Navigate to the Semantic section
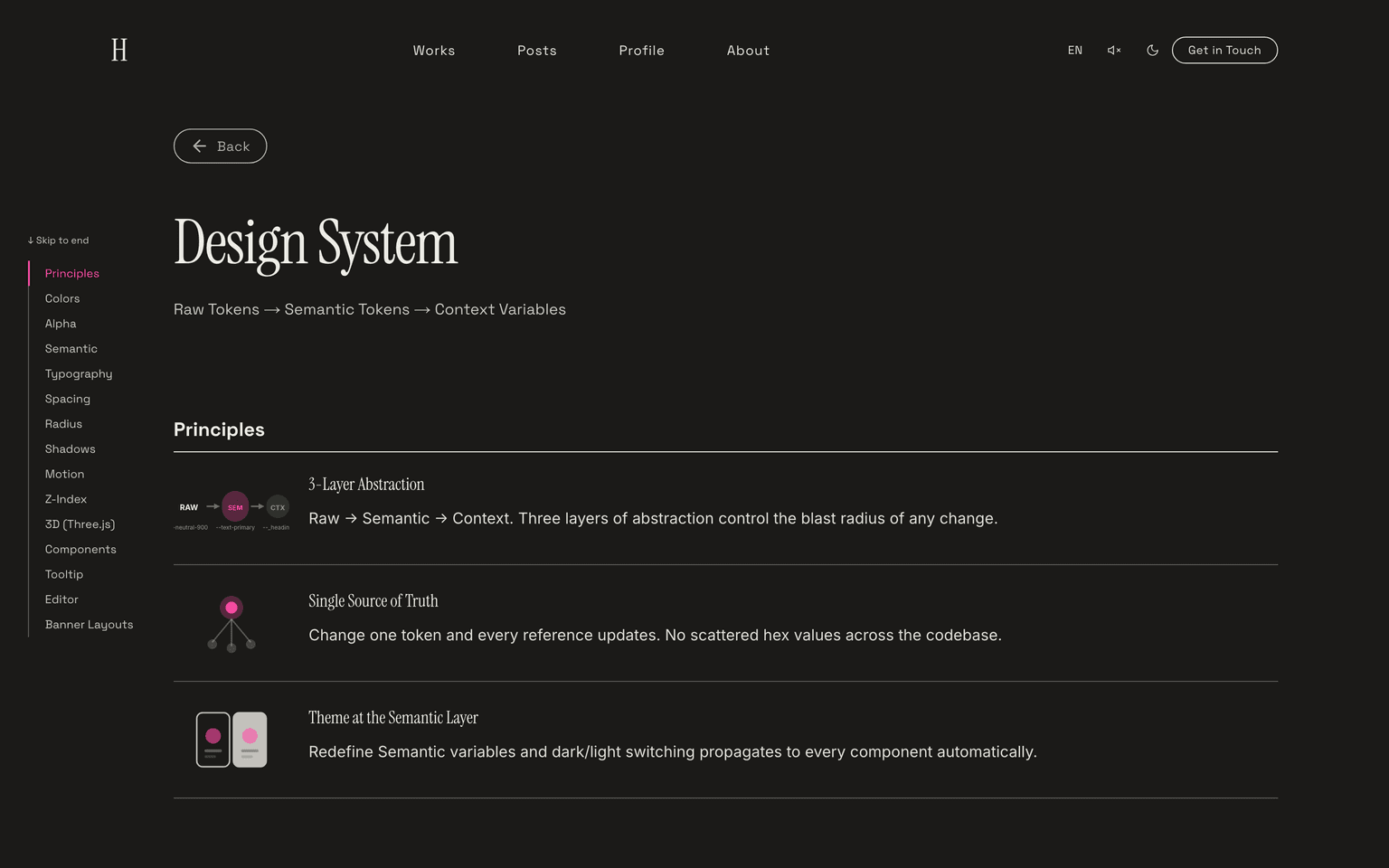The width and height of the screenshot is (1389, 868). click(x=71, y=349)
